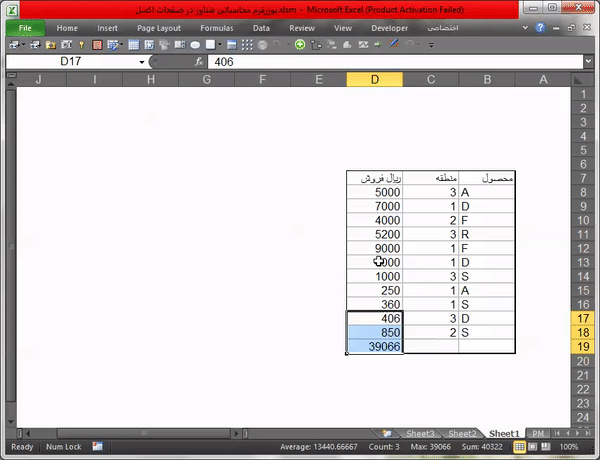Viewport: 600px width, 460px height.
Task: Click the macro recording icon in status bar
Action: (98, 446)
